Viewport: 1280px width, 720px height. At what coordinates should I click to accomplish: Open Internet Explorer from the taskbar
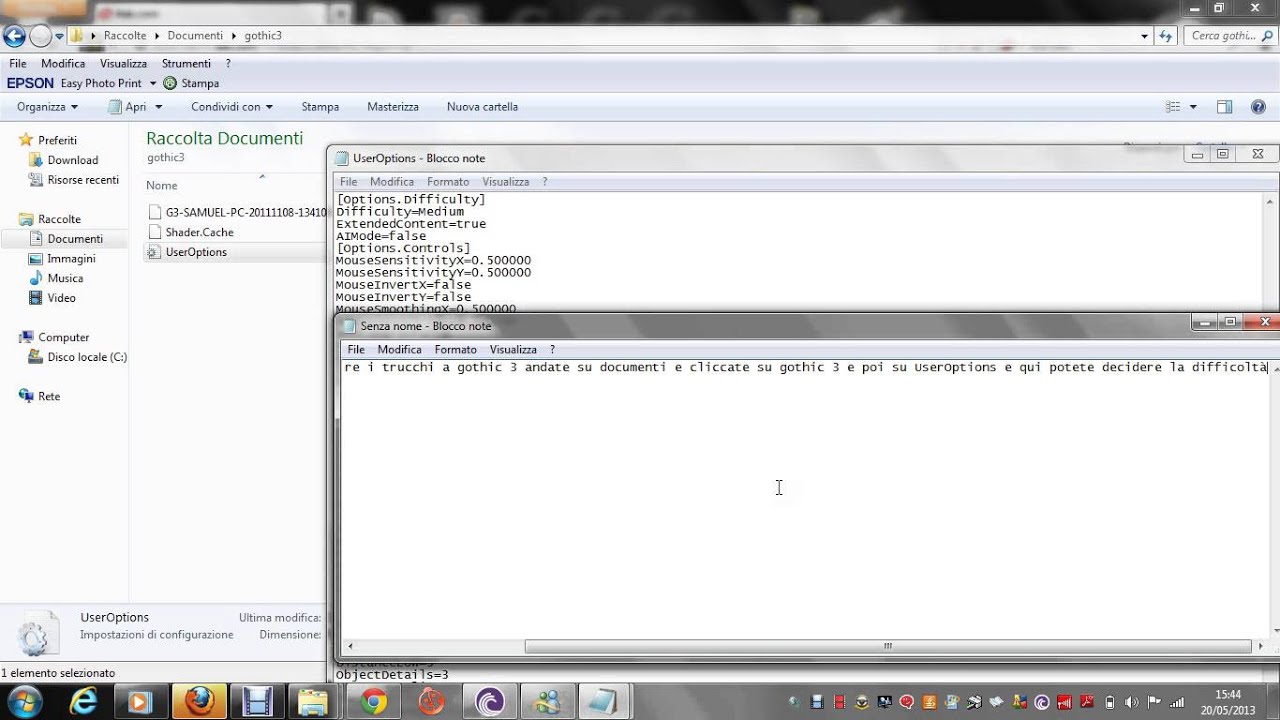(84, 702)
